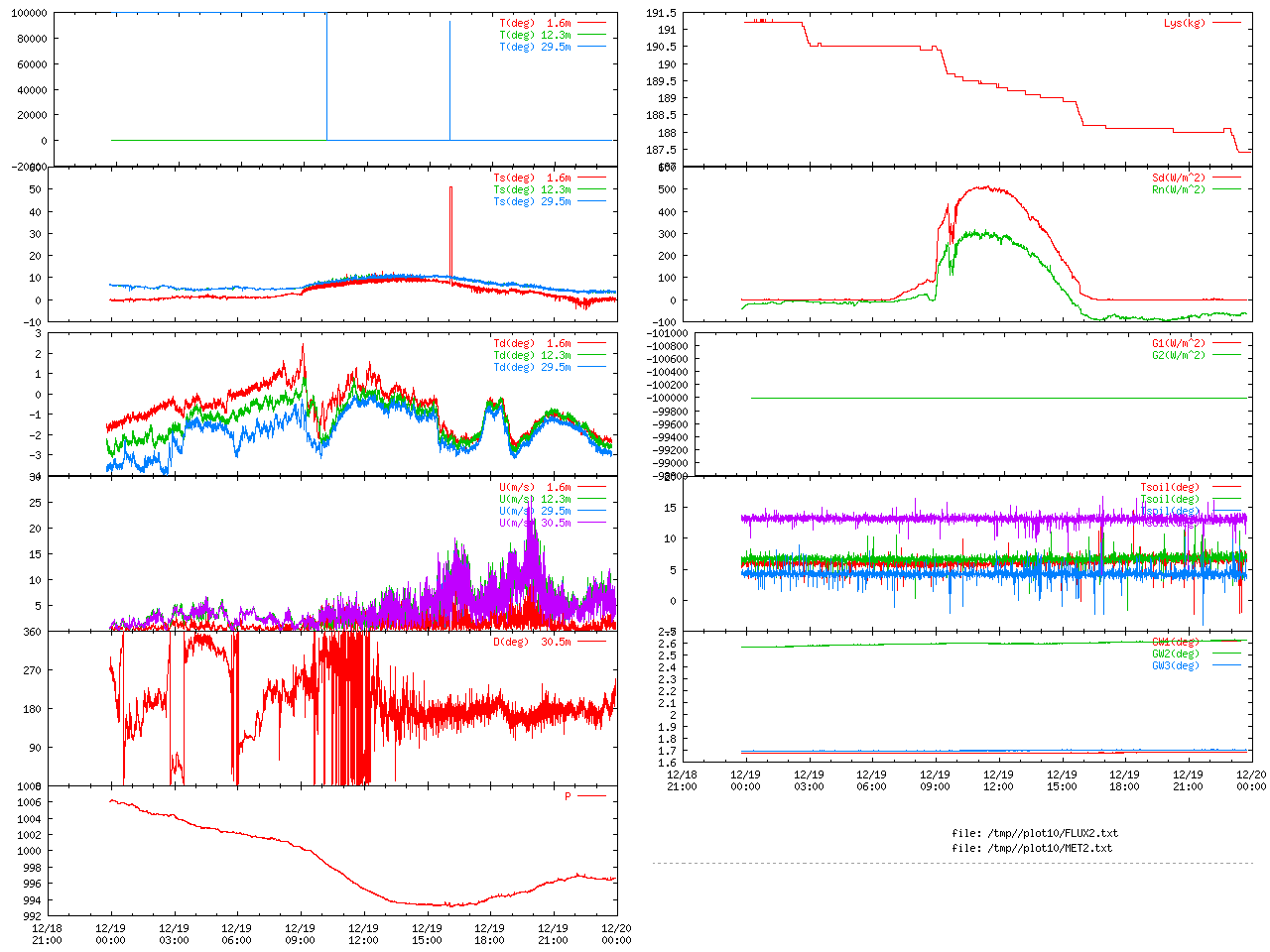Click the 100000 y-axis label in top-left plot
The image size is (1270, 952).
(x=28, y=13)
